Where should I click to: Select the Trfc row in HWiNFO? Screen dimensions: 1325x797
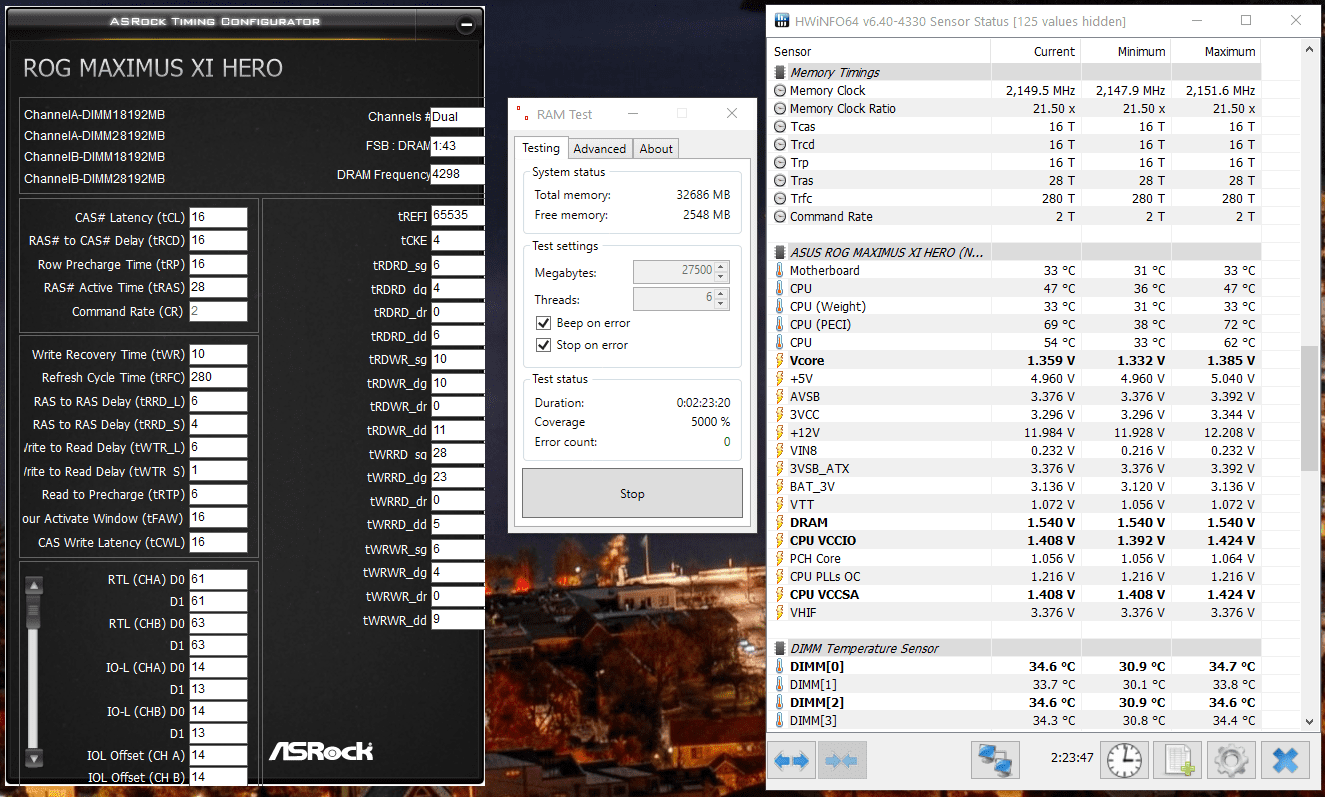(1016, 198)
